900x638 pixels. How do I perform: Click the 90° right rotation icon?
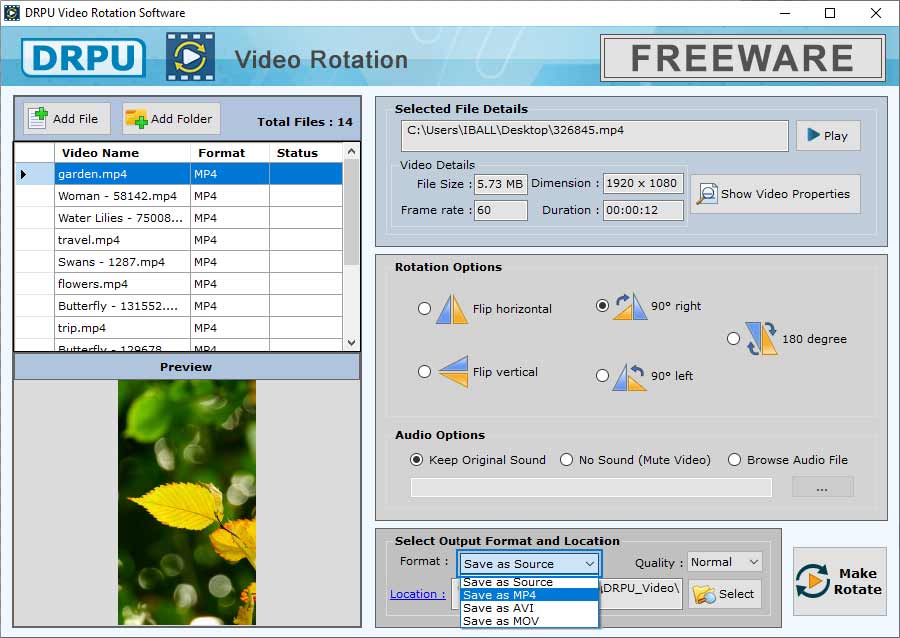630,306
